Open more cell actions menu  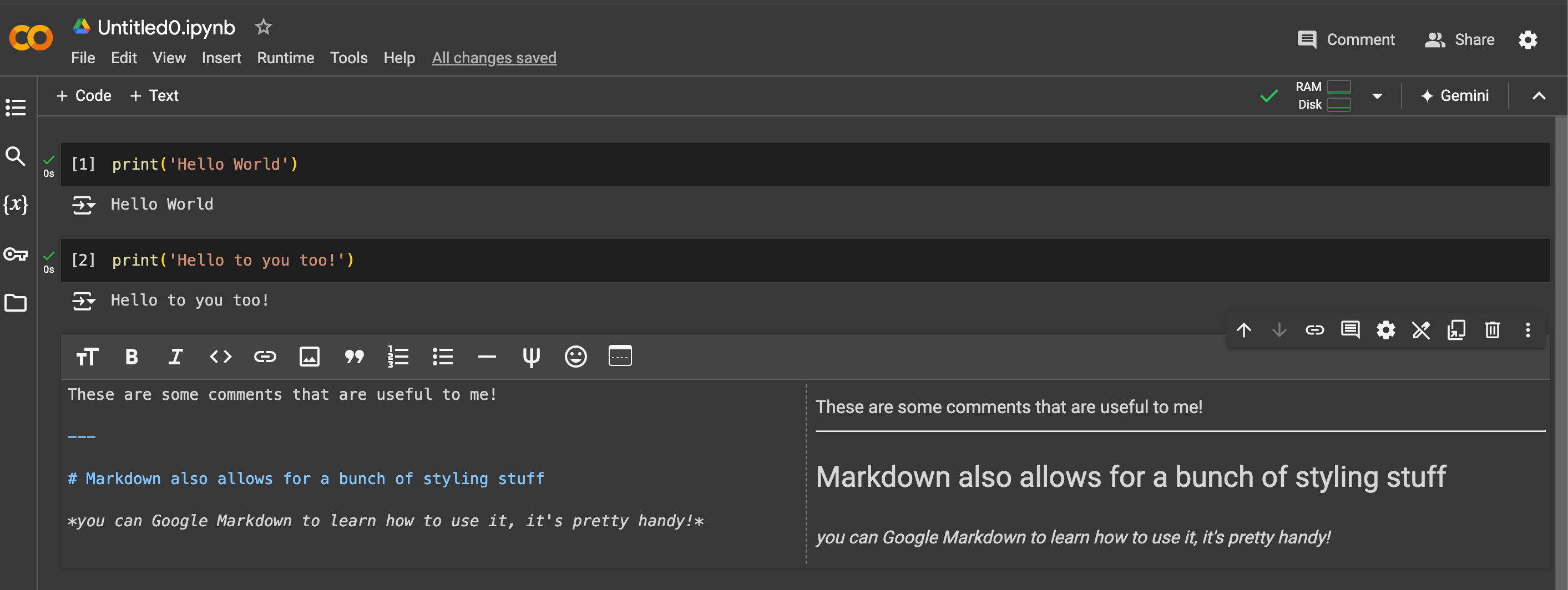tap(1527, 330)
